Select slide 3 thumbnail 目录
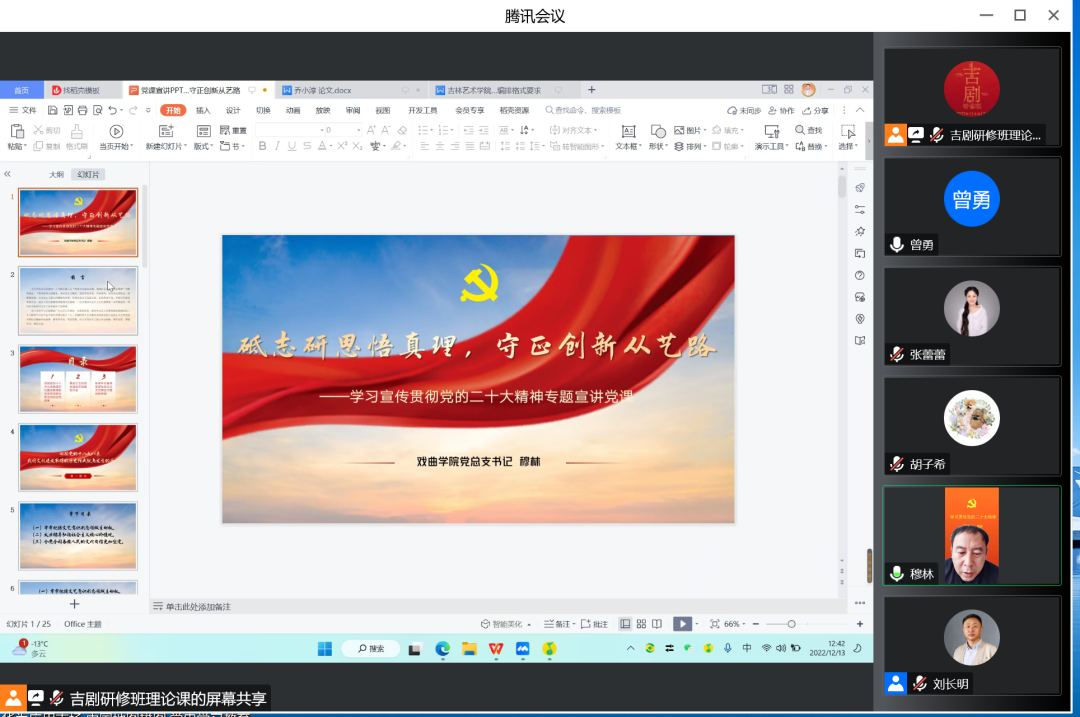This screenshot has height=717, width=1080. click(x=78, y=380)
